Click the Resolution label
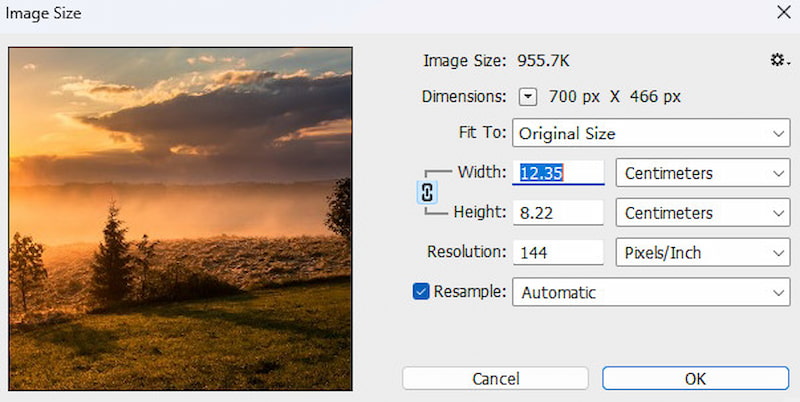The width and height of the screenshot is (800, 402). coord(467,252)
